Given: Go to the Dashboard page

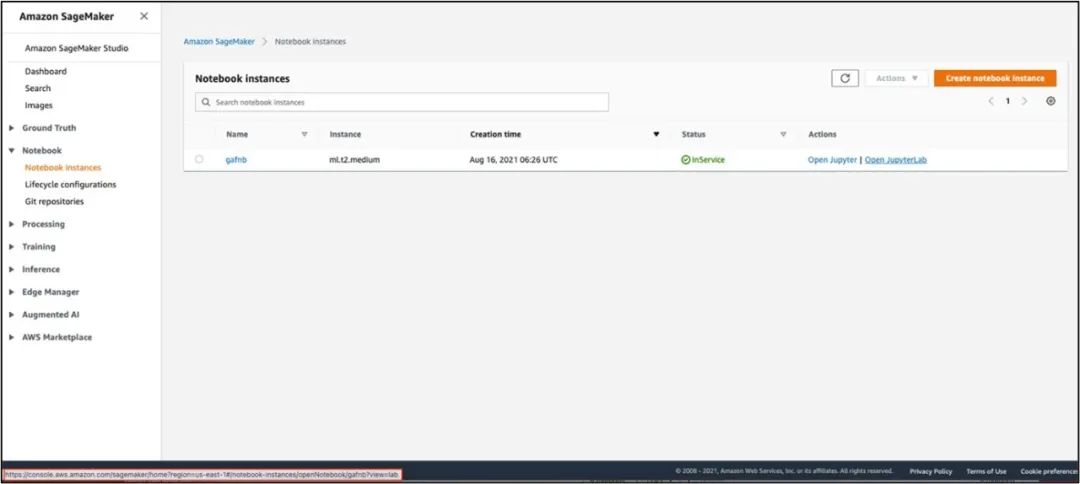Looking at the screenshot, I should [x=45, y=72].
